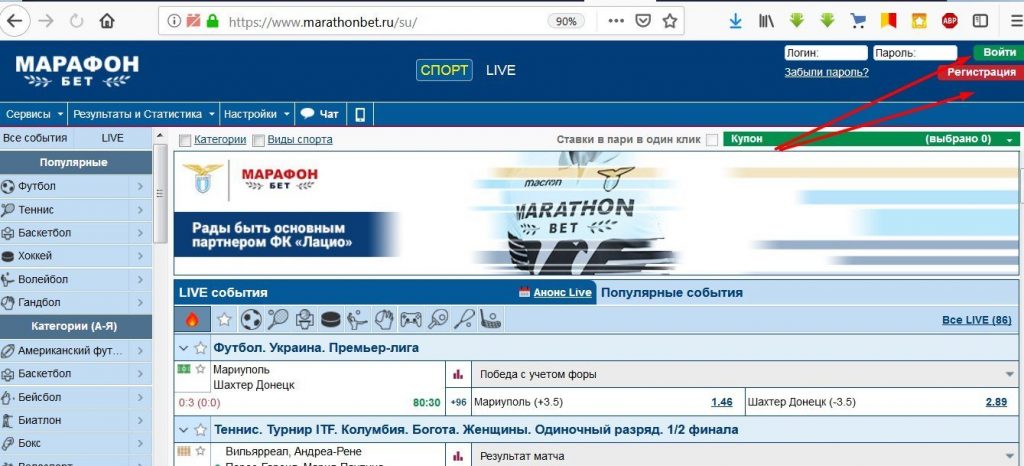Enable the Категории checkbox
This screenshot has width=1024, height=466.
click(185, 140)
